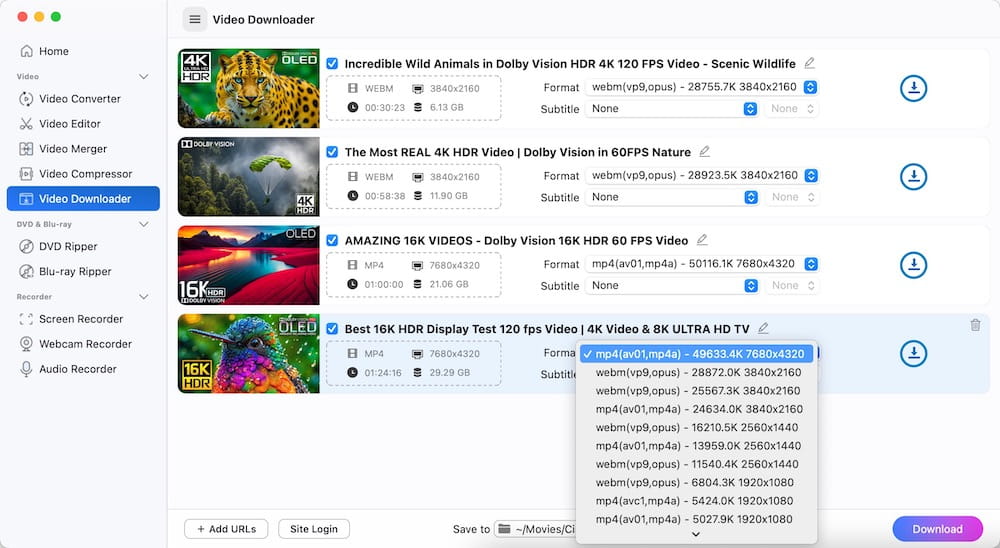The width and height of the screenshot is (1000, 548).
Task: Click the 21.06 GB file size value
Action: (x=449, y=284)
